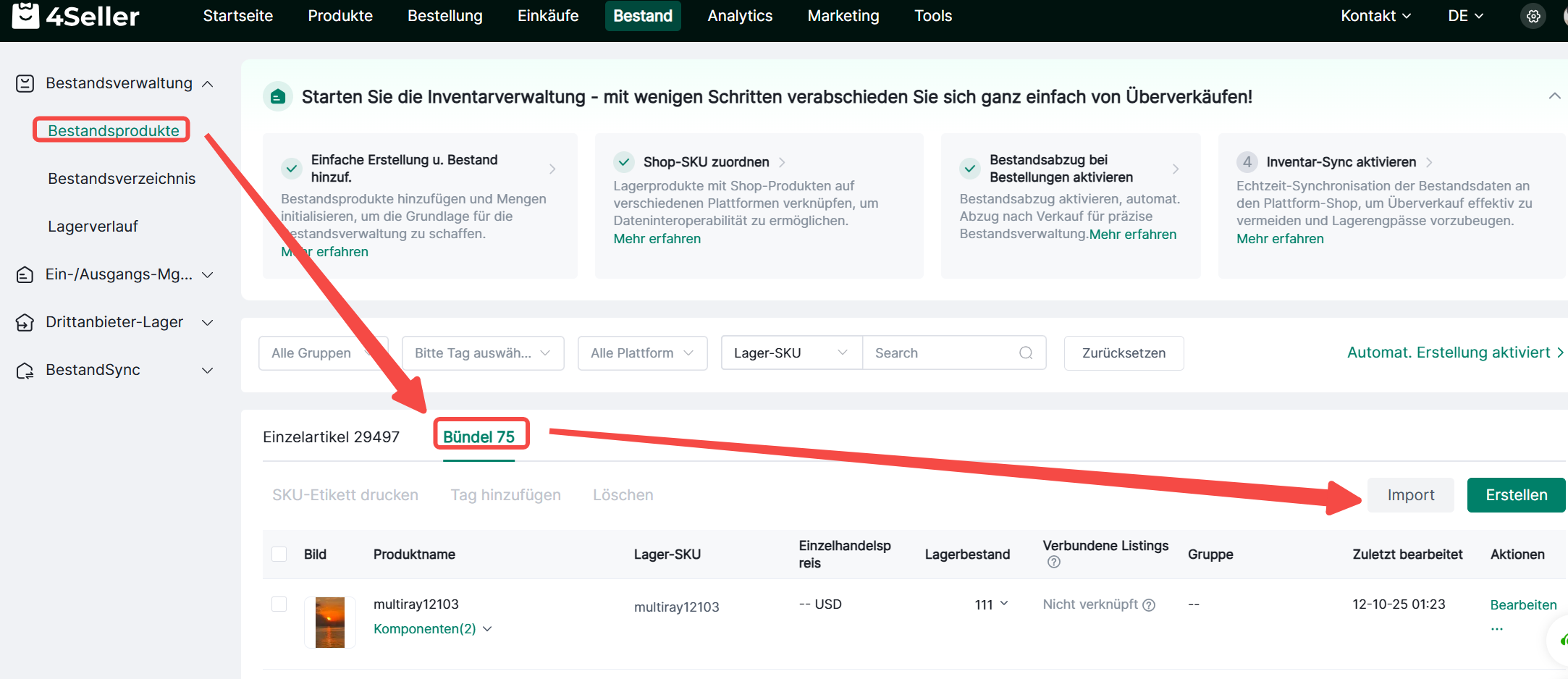Switch to the Einzelartikel tab
This screenshot has width=1568, height=679.
pyautogui.click(x=331, y=437)
